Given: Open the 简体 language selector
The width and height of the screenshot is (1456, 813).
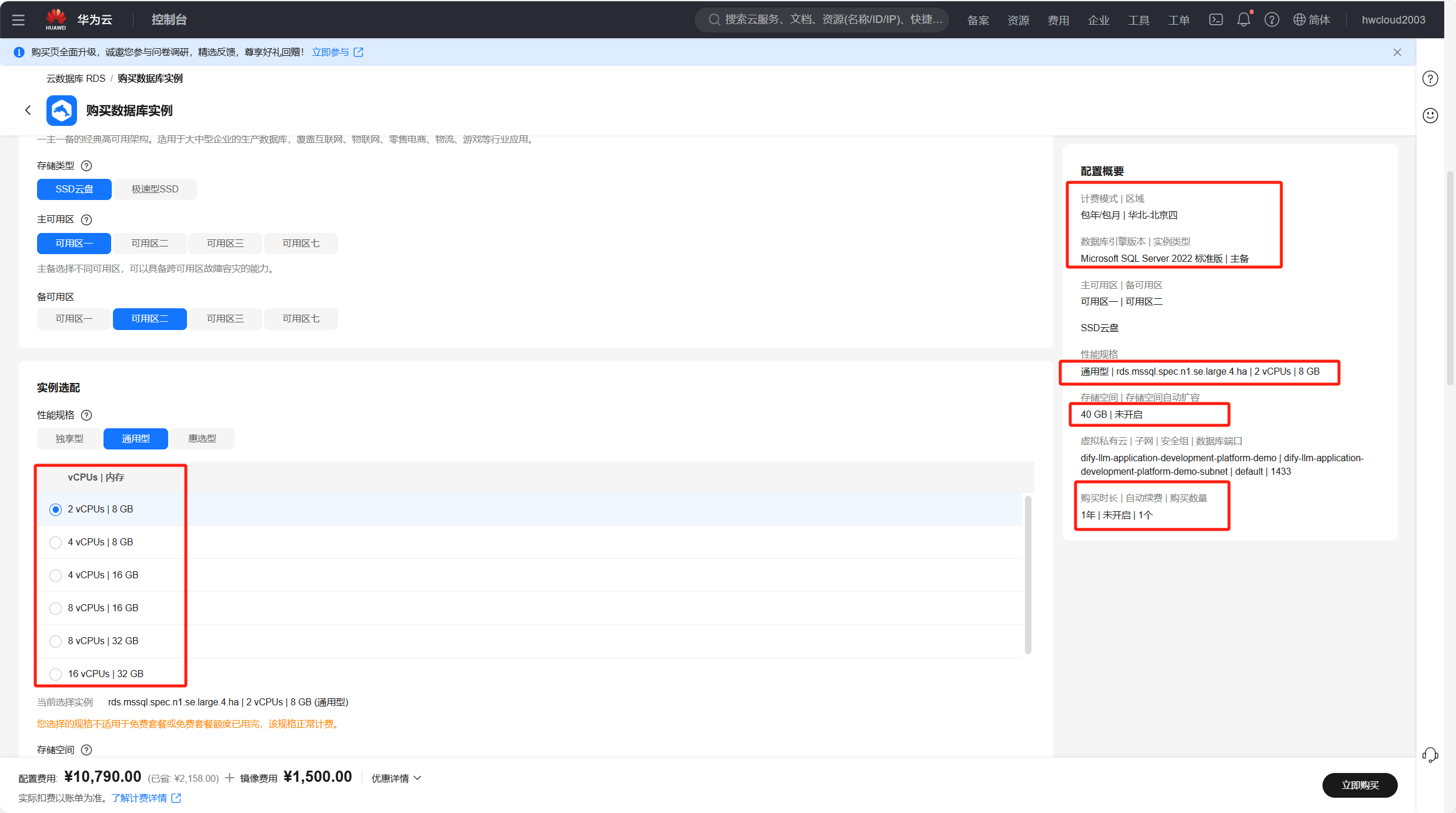Looking at the screenshot, I should pos(1312,20).
